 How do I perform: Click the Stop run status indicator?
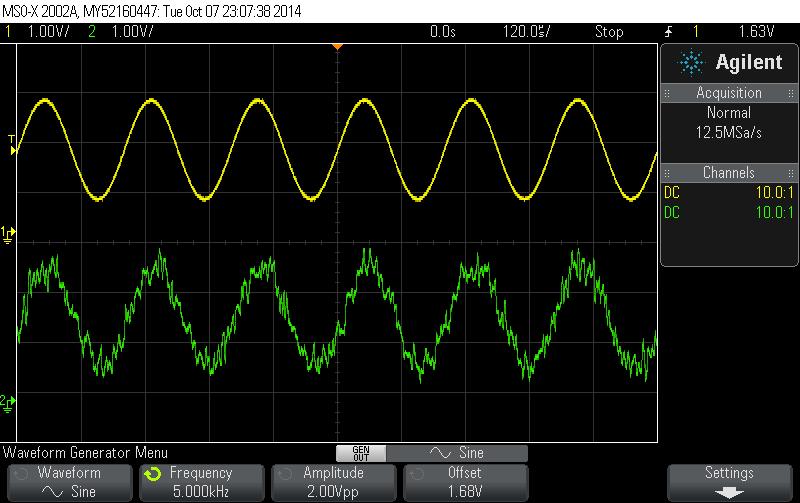[x=609, y=32]
